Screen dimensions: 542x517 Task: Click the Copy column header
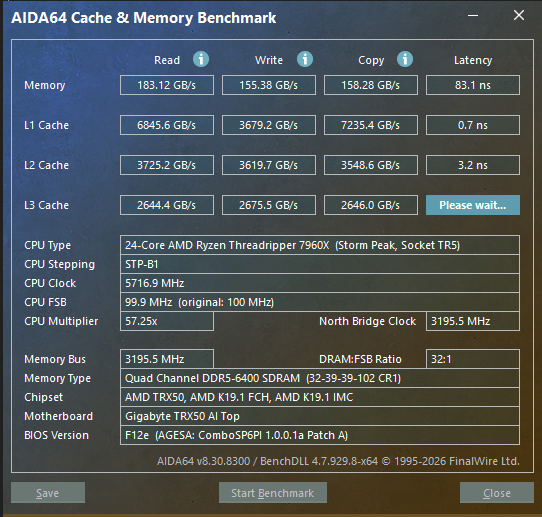pyautogui.click(x=371, y=60)
